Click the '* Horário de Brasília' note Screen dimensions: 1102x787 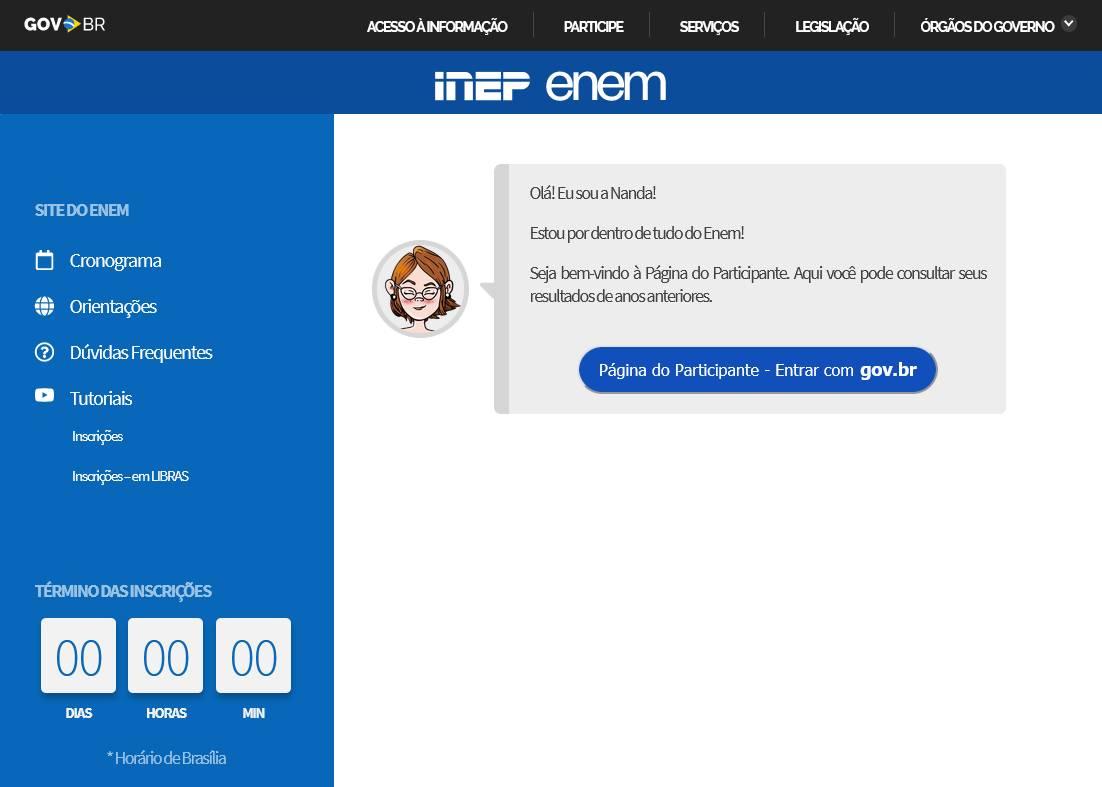pyautogui.click(x=167, y=758)
